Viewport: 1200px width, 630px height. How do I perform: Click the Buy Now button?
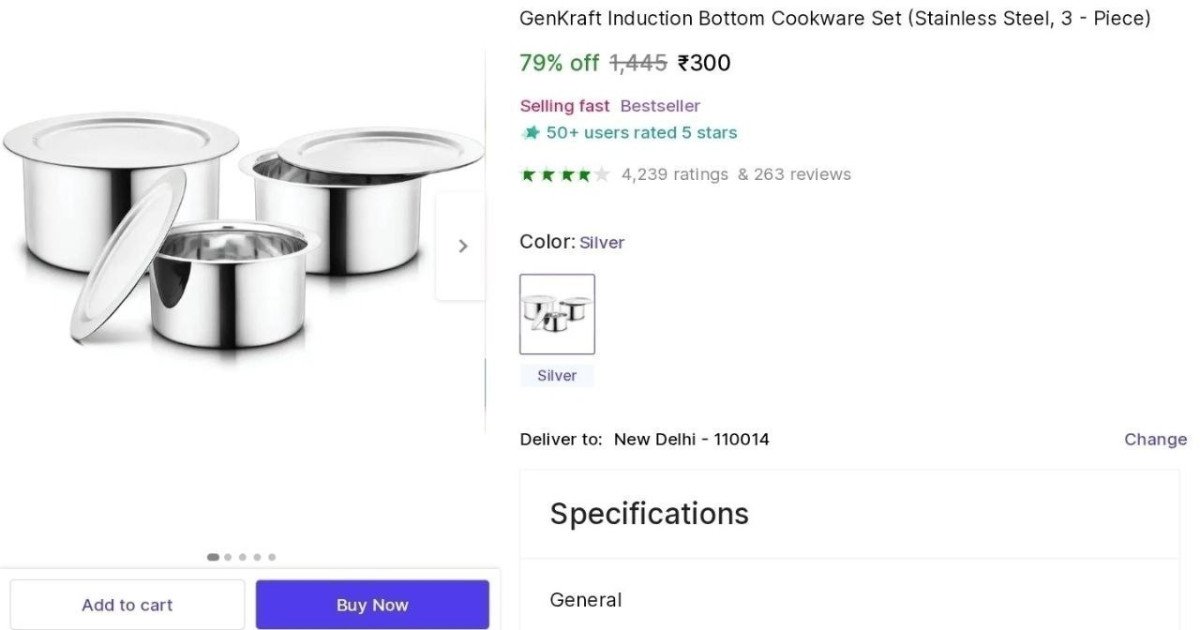coord(372,604)
